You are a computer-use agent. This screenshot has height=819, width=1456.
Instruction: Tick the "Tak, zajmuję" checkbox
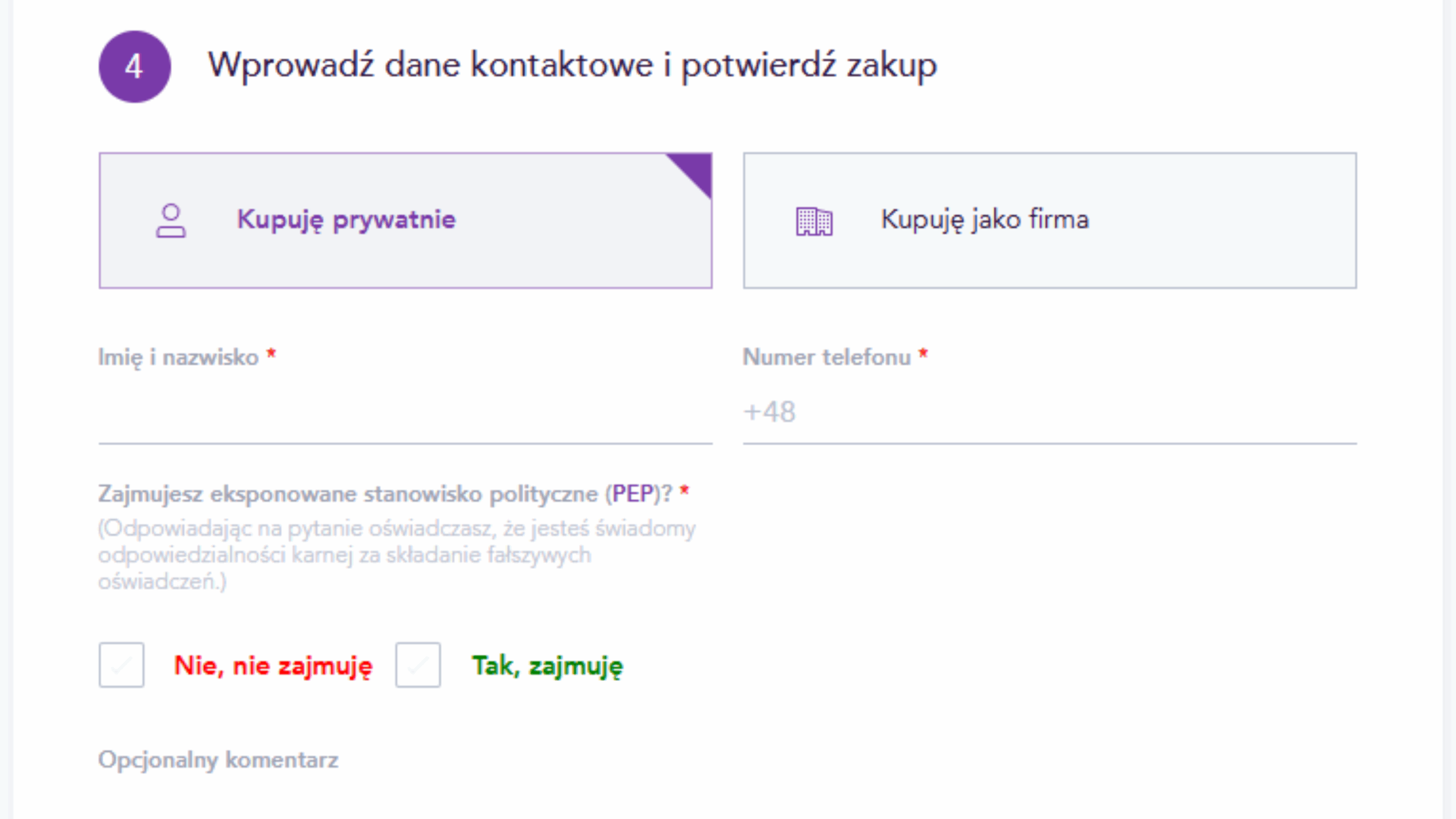pos(418,665)
